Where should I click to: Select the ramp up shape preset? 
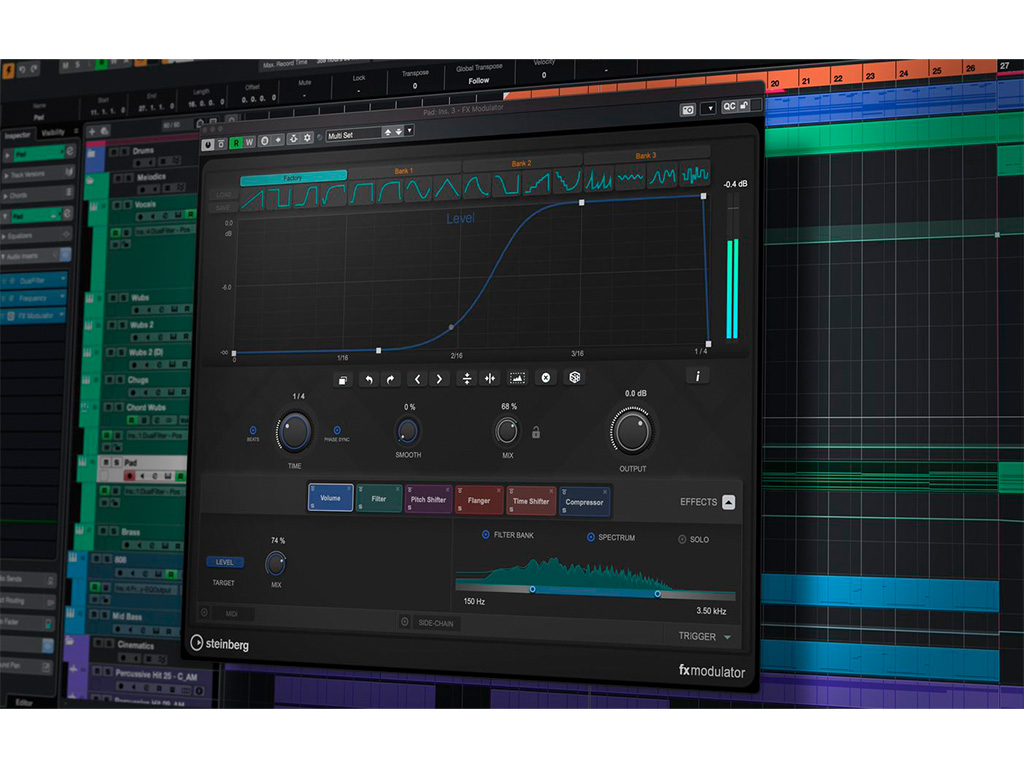[253, 199]
